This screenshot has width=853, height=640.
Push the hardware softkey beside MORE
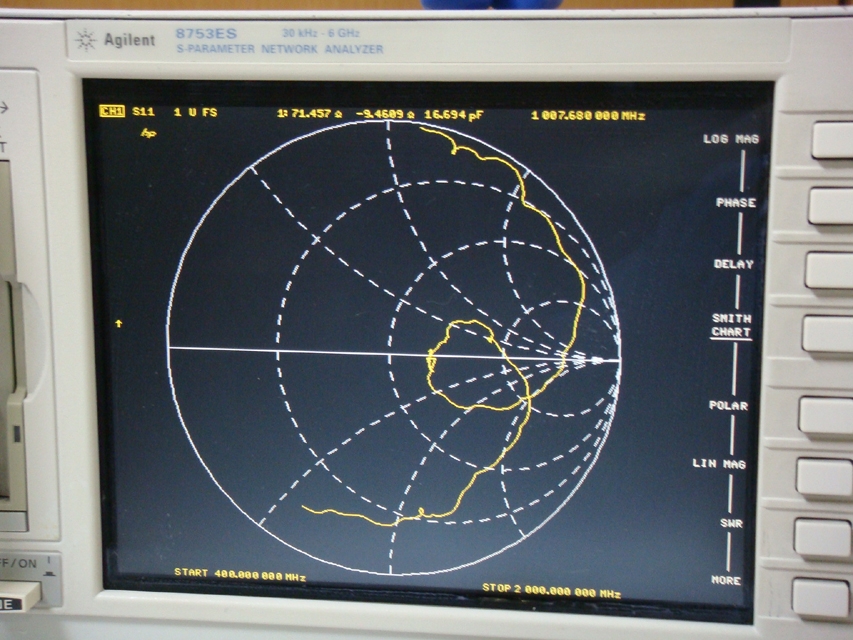[x=821, y=598]
